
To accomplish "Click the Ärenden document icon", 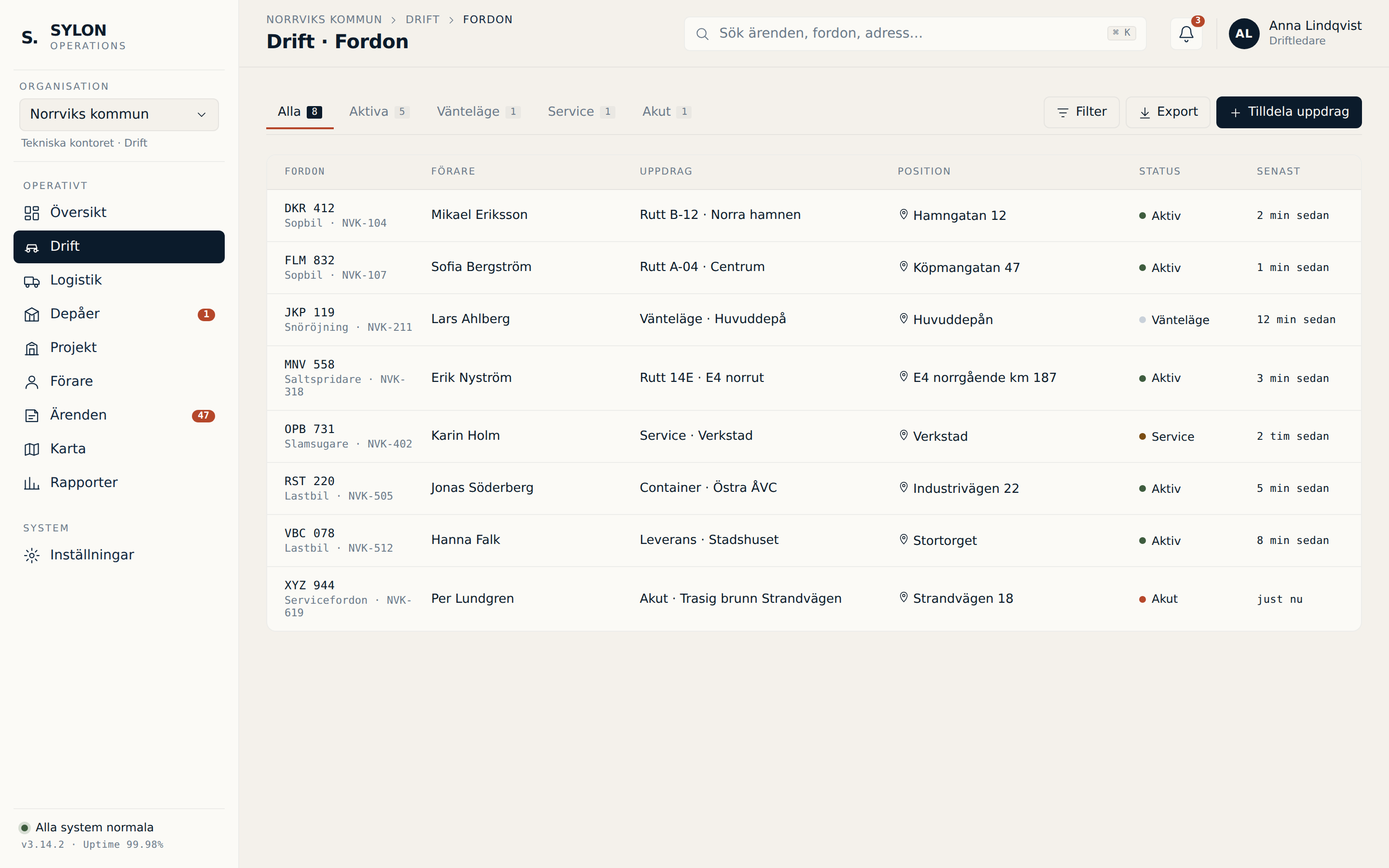I will (31, 416).
